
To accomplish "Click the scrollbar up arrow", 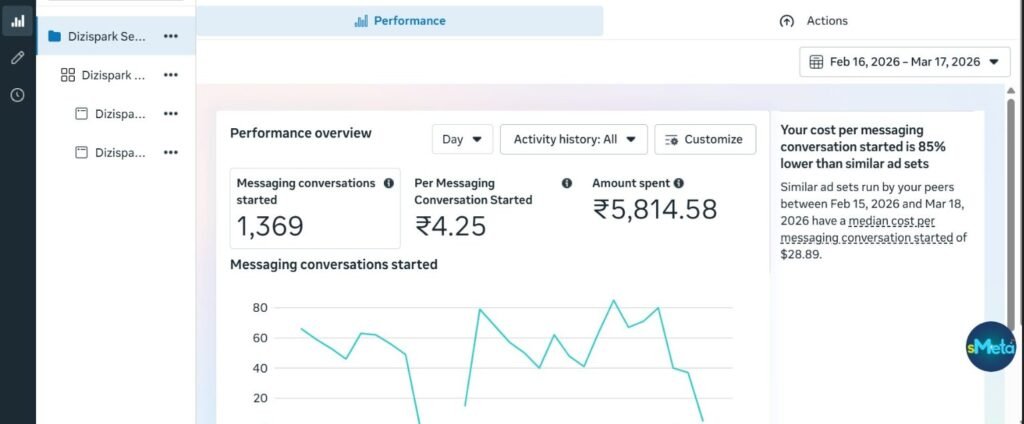I will (1011, 90).
